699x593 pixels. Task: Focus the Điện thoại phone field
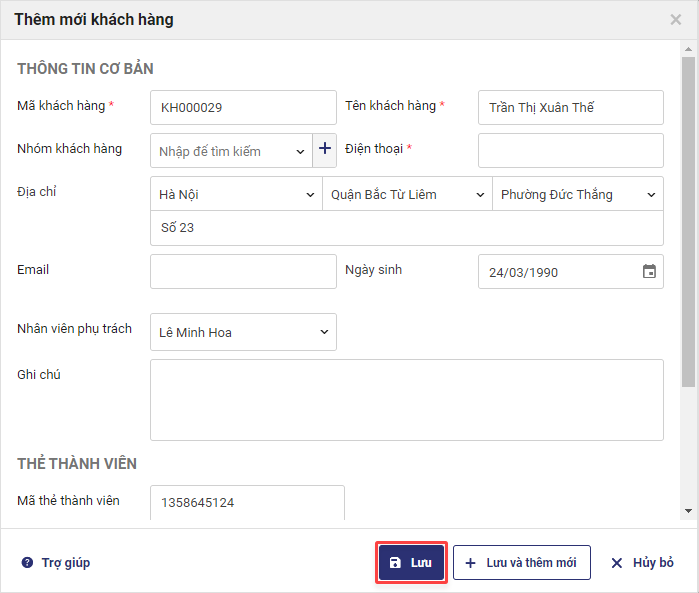570,150
